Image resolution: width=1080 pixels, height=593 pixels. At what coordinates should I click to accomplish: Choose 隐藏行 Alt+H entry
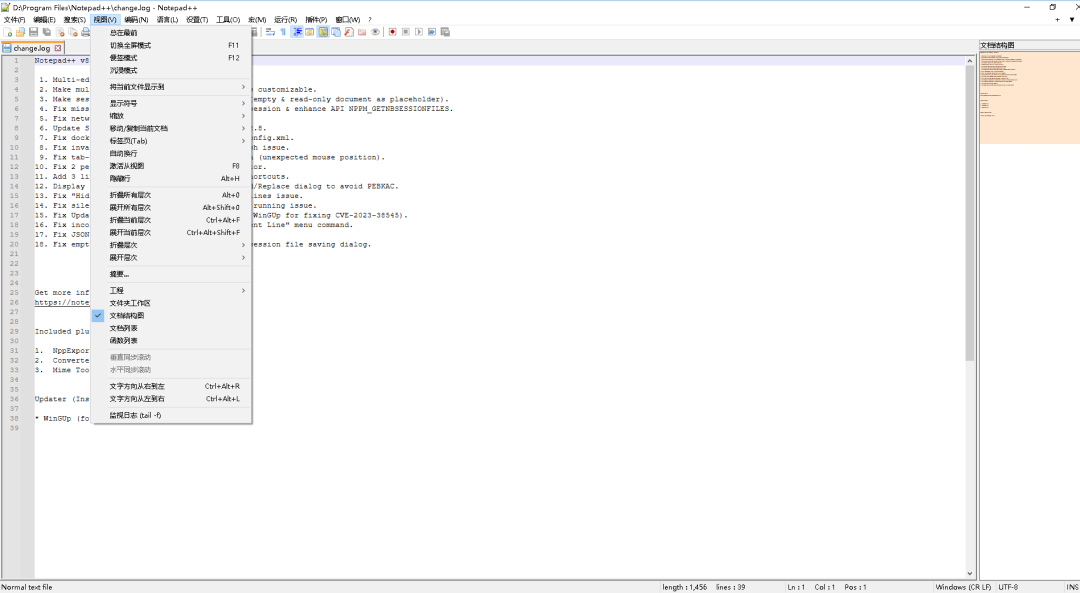tap(172, 178)
